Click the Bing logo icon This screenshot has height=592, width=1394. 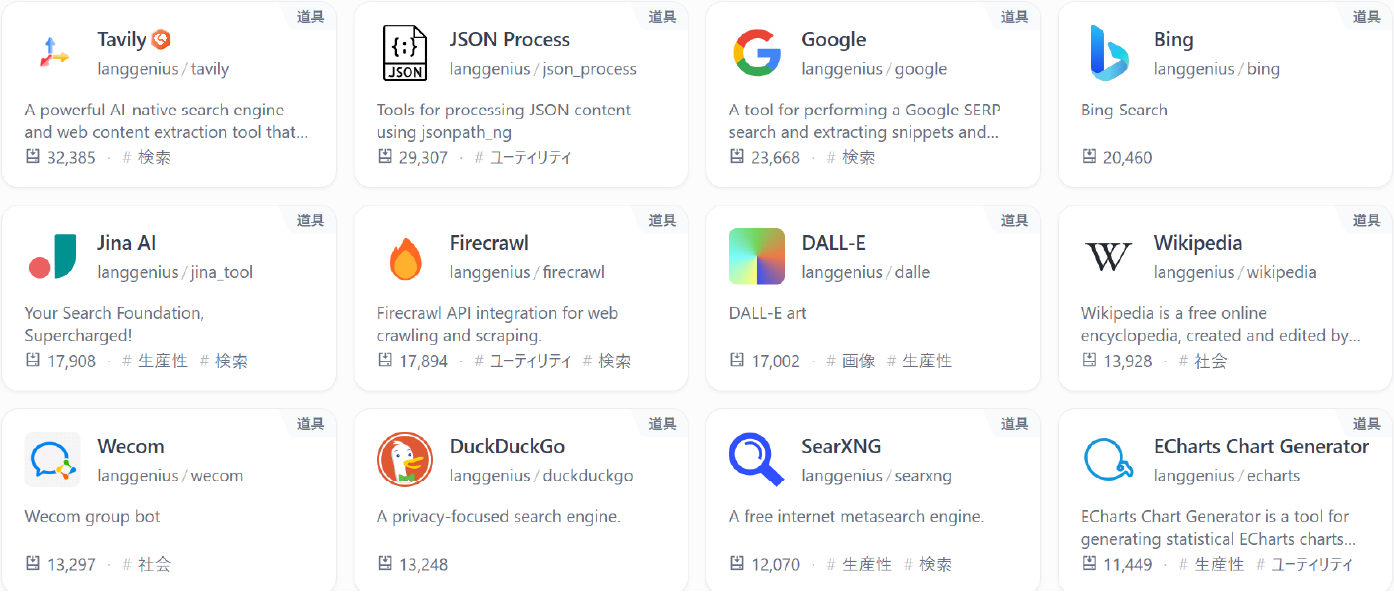[x=1109, y=53]
